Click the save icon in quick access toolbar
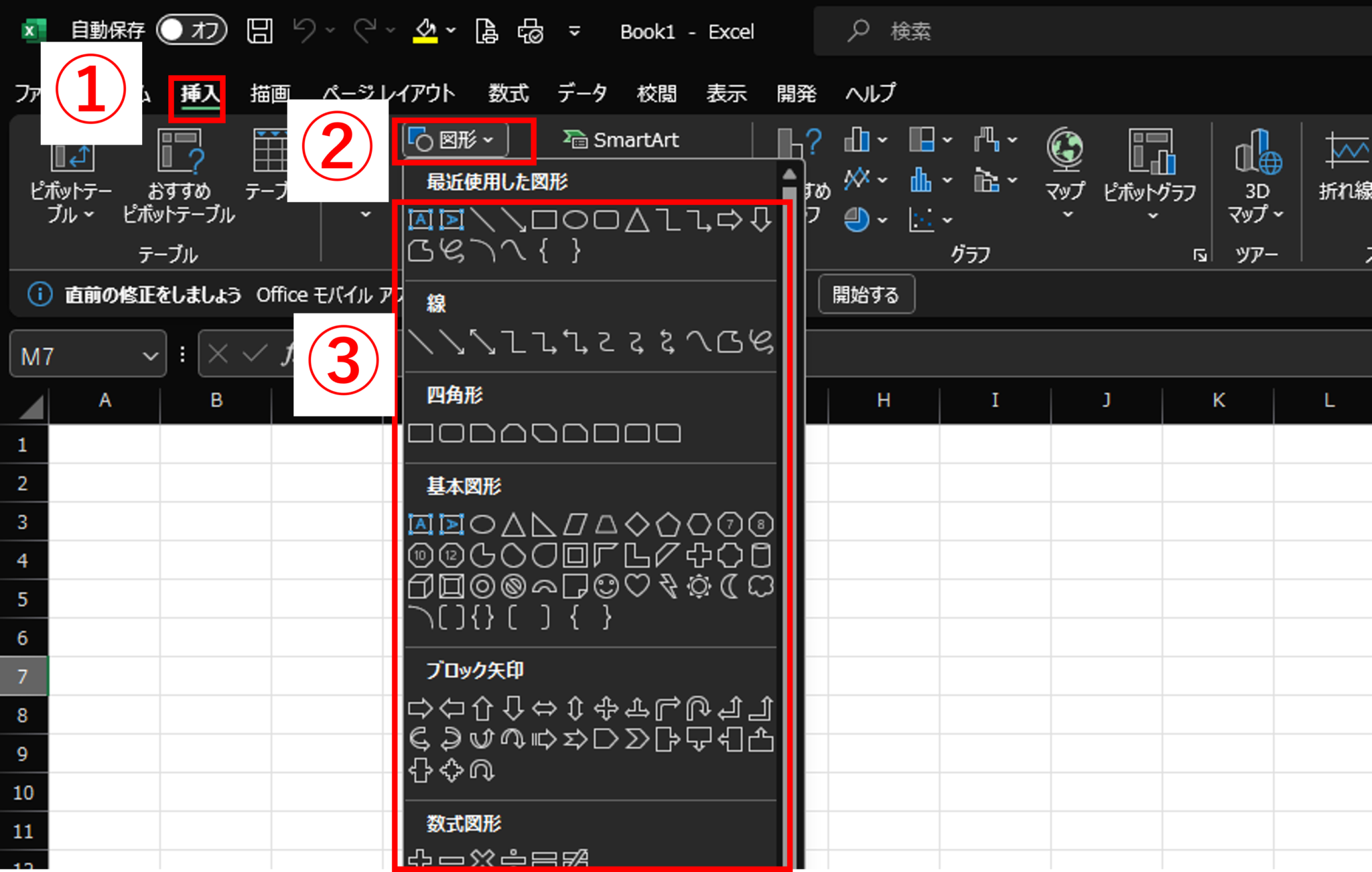This screenshot has height=872, width=1372. point(261,30)
